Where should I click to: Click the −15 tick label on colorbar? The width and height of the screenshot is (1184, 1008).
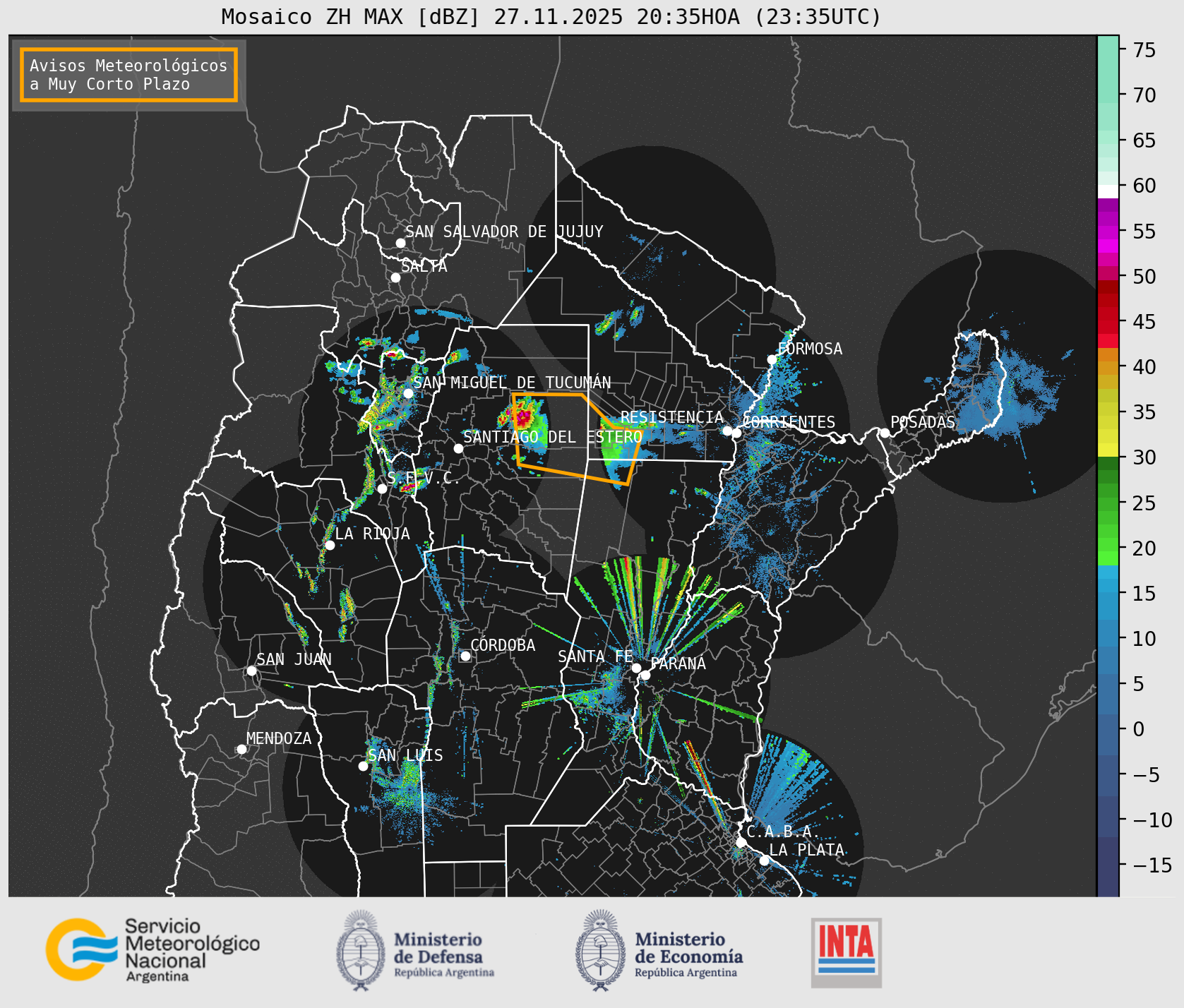[x=1152, y=865]
